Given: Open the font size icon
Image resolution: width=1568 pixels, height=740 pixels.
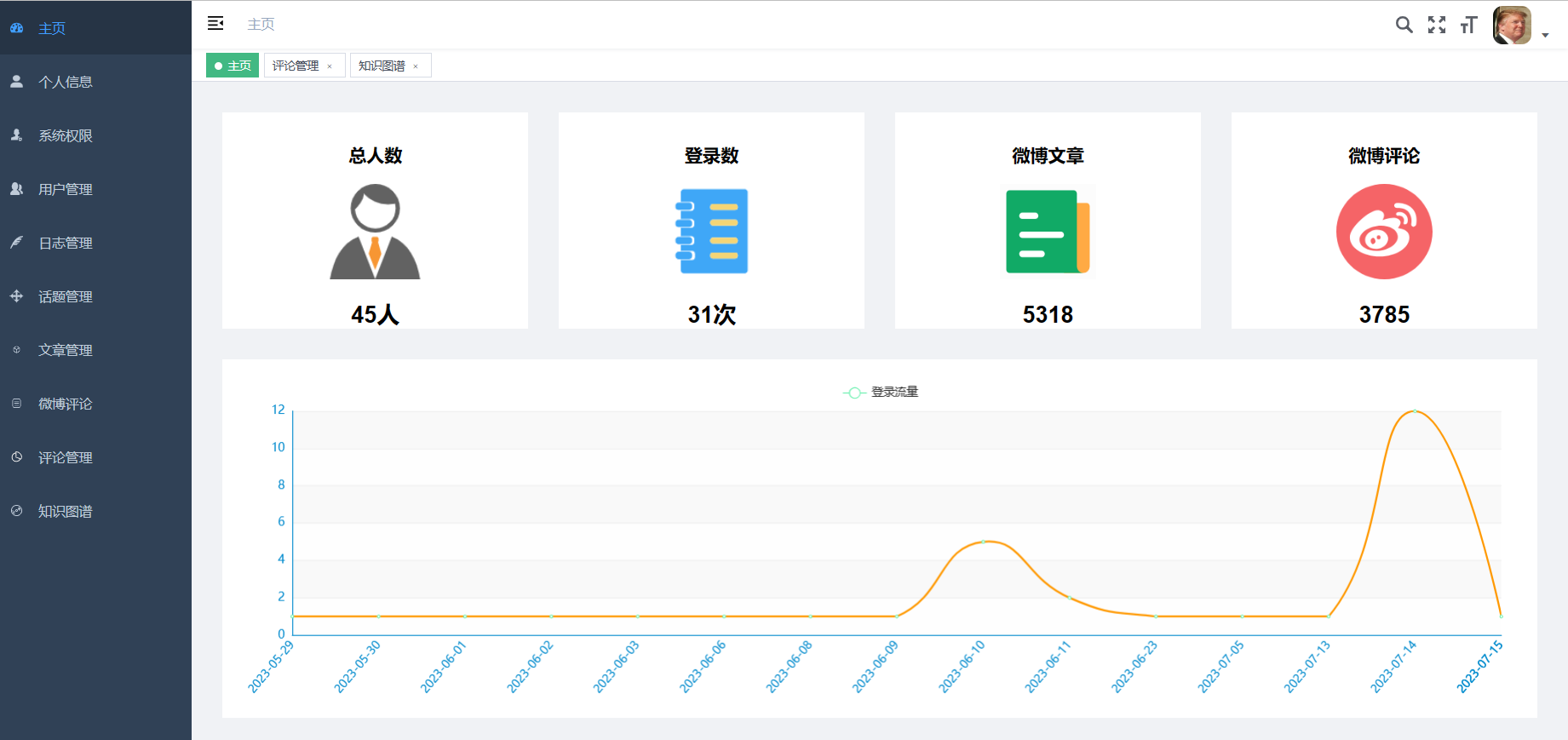Looking at the screenshot, I should coord(1468,25).
